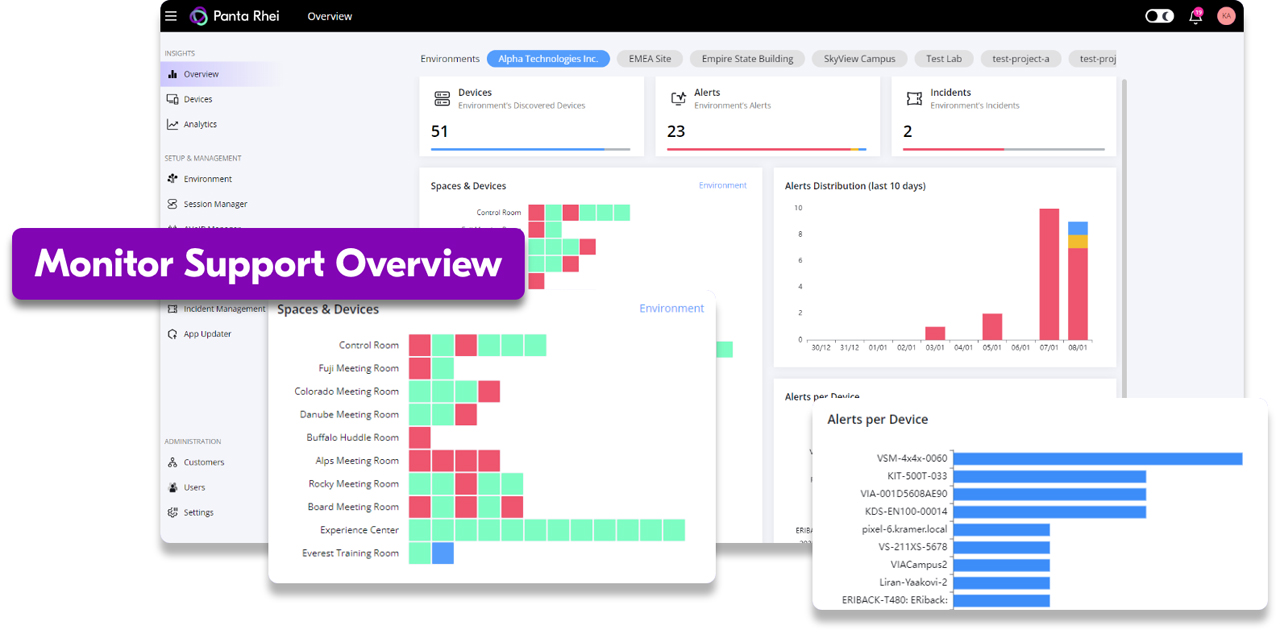Viewport: 1280px width, 634px height.
Task: Click the Incidents summary card
Action: 1003,116
